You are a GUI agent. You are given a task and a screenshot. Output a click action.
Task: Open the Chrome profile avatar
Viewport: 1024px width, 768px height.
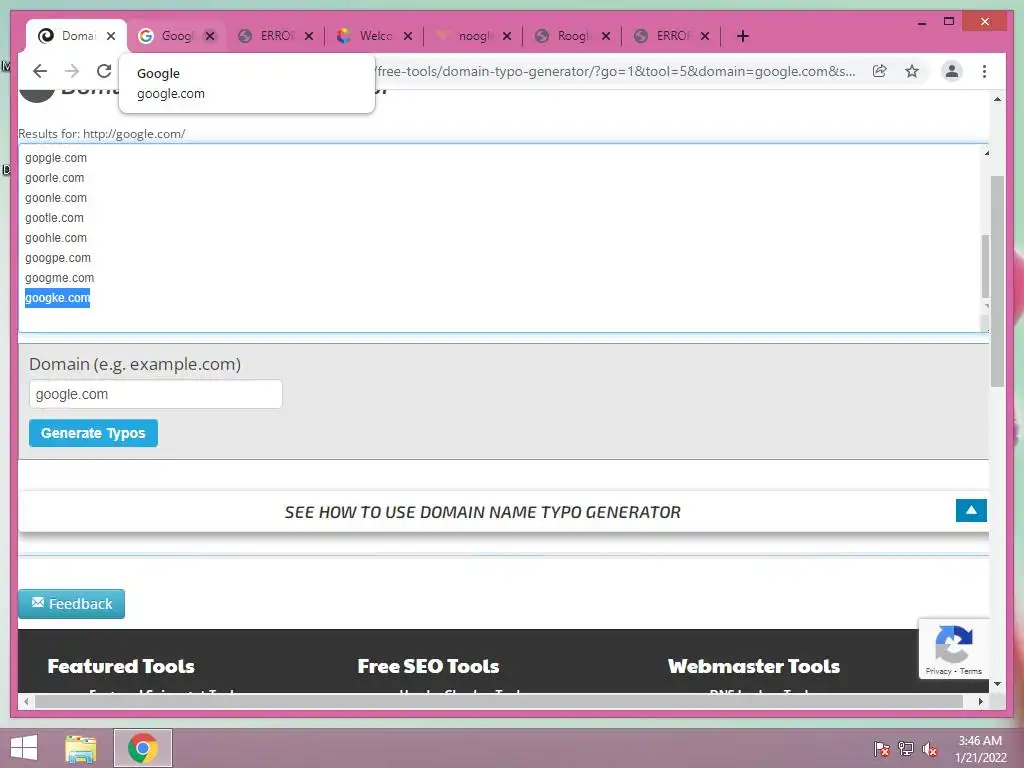[x=952, y=71]
